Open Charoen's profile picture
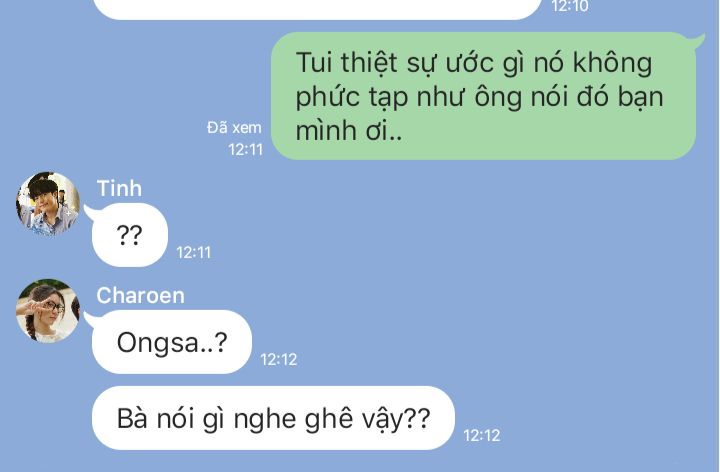The height and width of the screenshot is (472, 720). pyautogui.click(x=48, y=311)
